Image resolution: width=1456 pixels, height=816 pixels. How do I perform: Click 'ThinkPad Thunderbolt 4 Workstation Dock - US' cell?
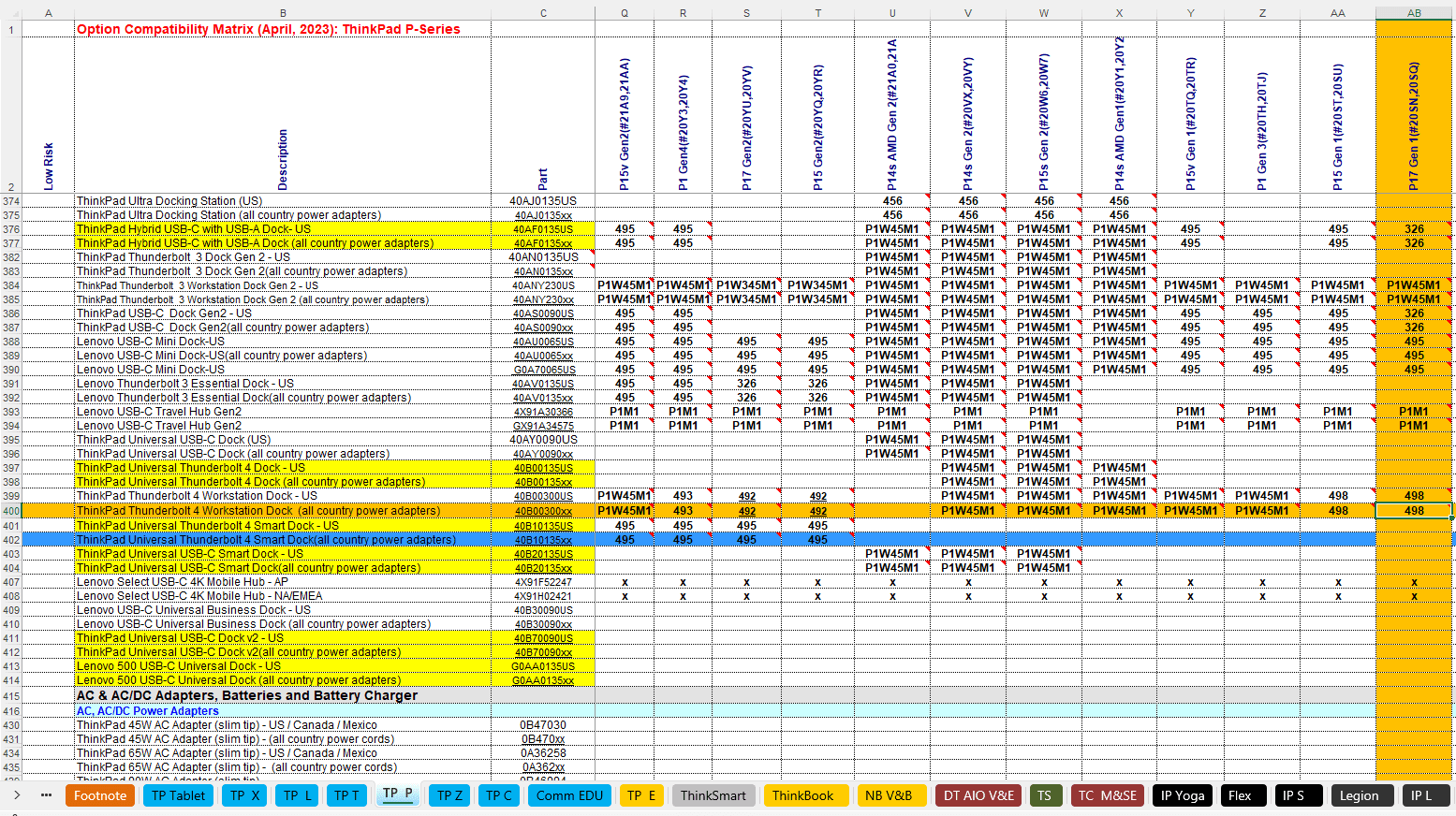(x=283, y=496)
